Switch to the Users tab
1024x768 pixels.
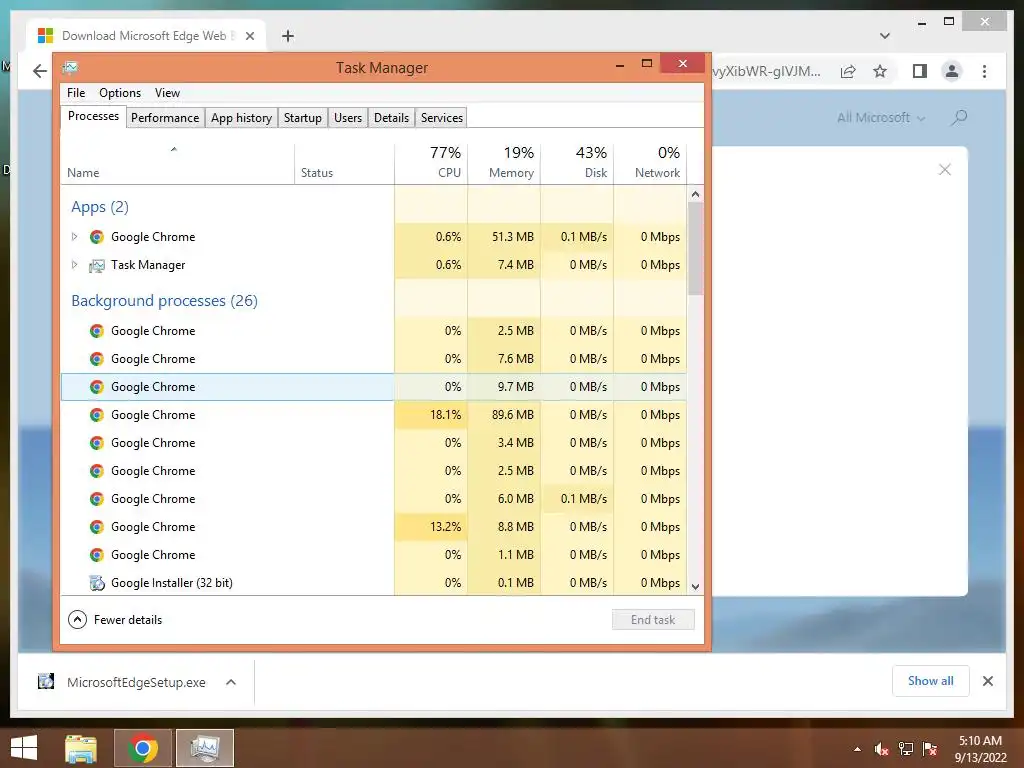pyautogui.click(x=347, y=118)
